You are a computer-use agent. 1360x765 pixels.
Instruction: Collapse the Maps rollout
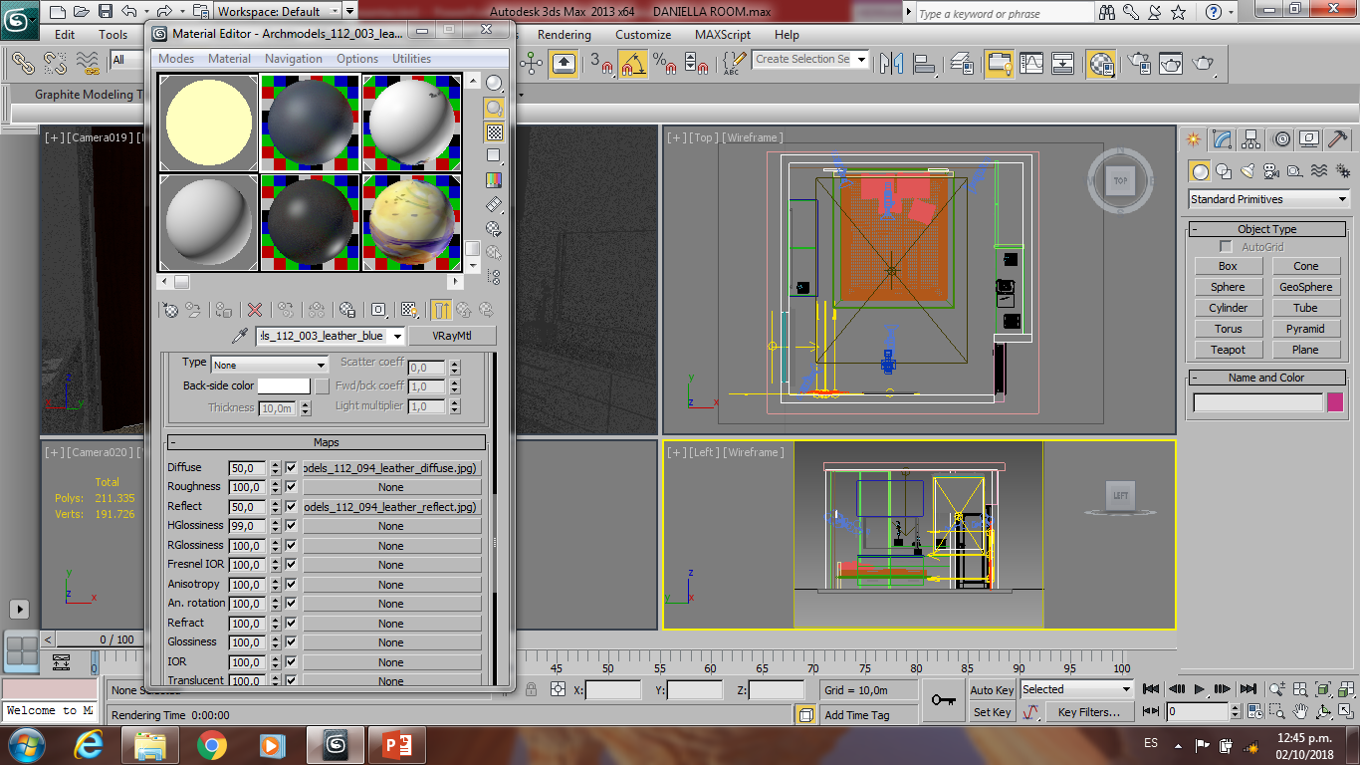point(326,442)
